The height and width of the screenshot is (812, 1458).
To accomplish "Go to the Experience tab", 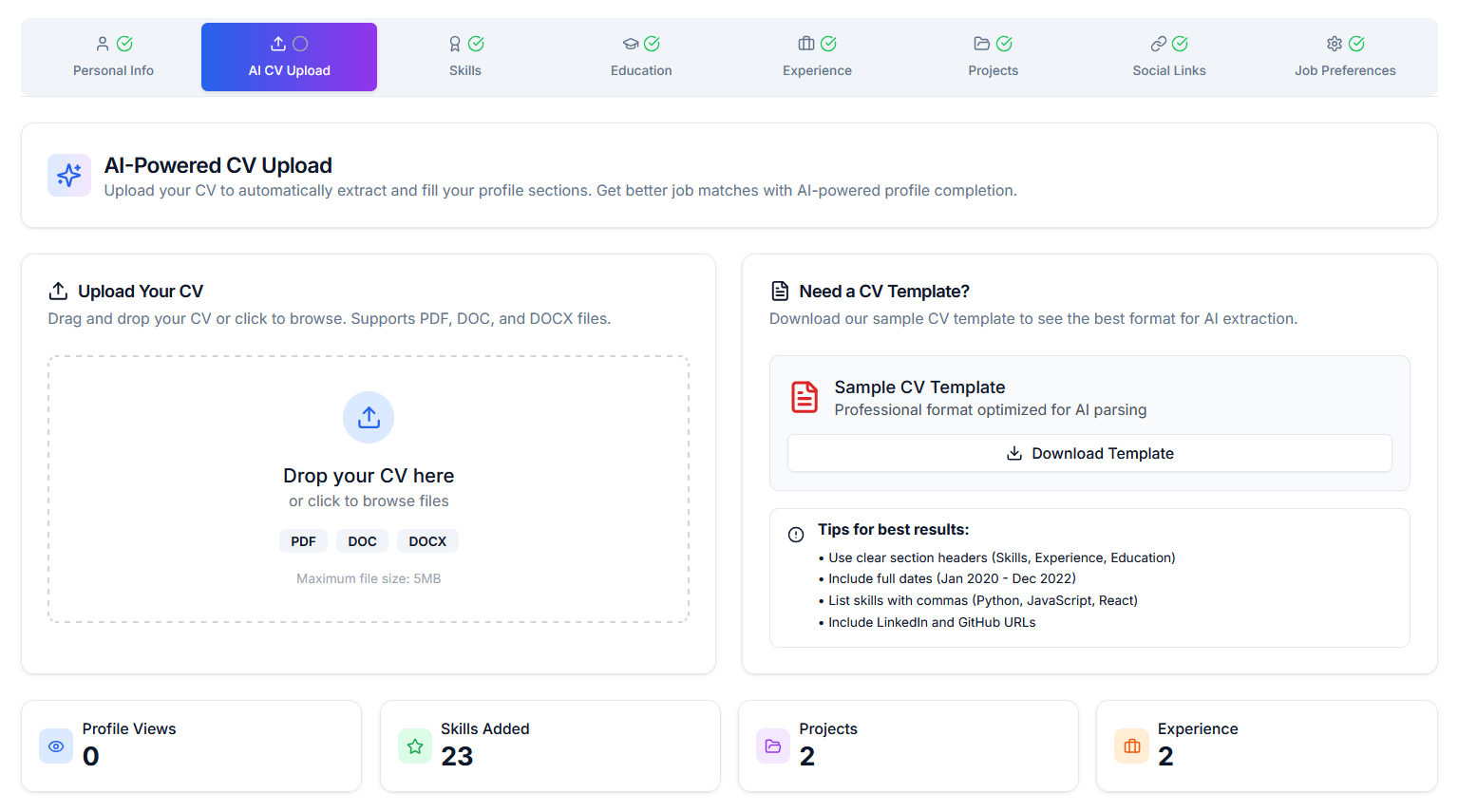I will [x=817, y=57].
